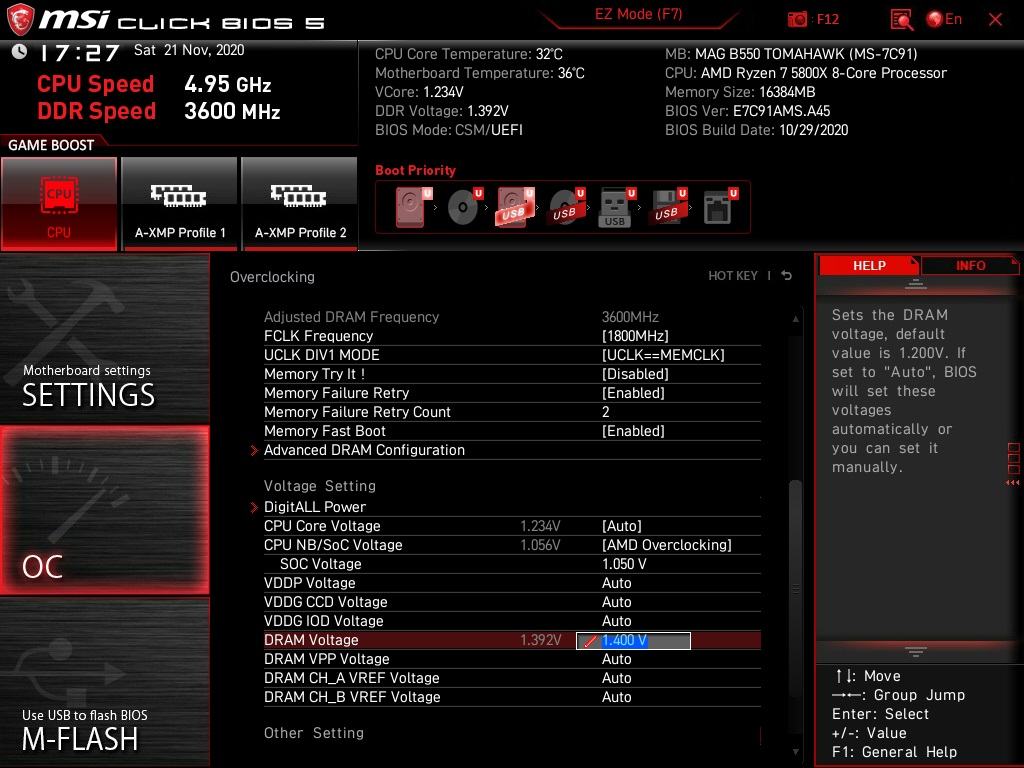This screenshot has width=1024, height=768.
Task: Open the HOT KEY menu
Action: [x=733, y=276]
